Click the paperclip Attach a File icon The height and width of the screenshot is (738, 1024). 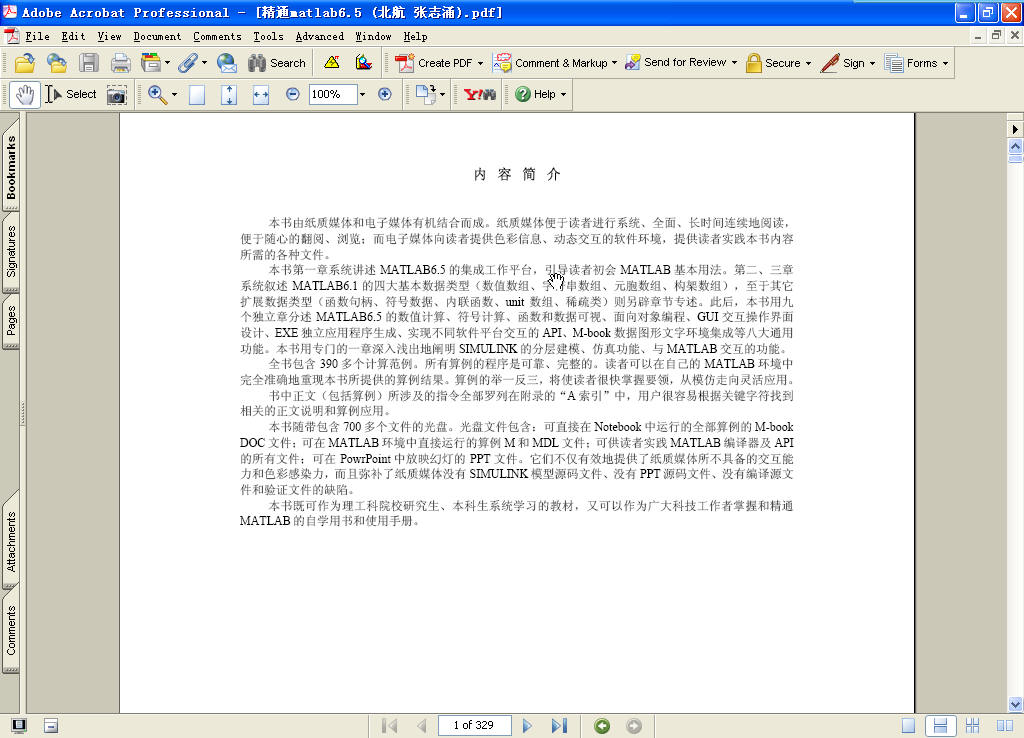click(x=187, y=63)
